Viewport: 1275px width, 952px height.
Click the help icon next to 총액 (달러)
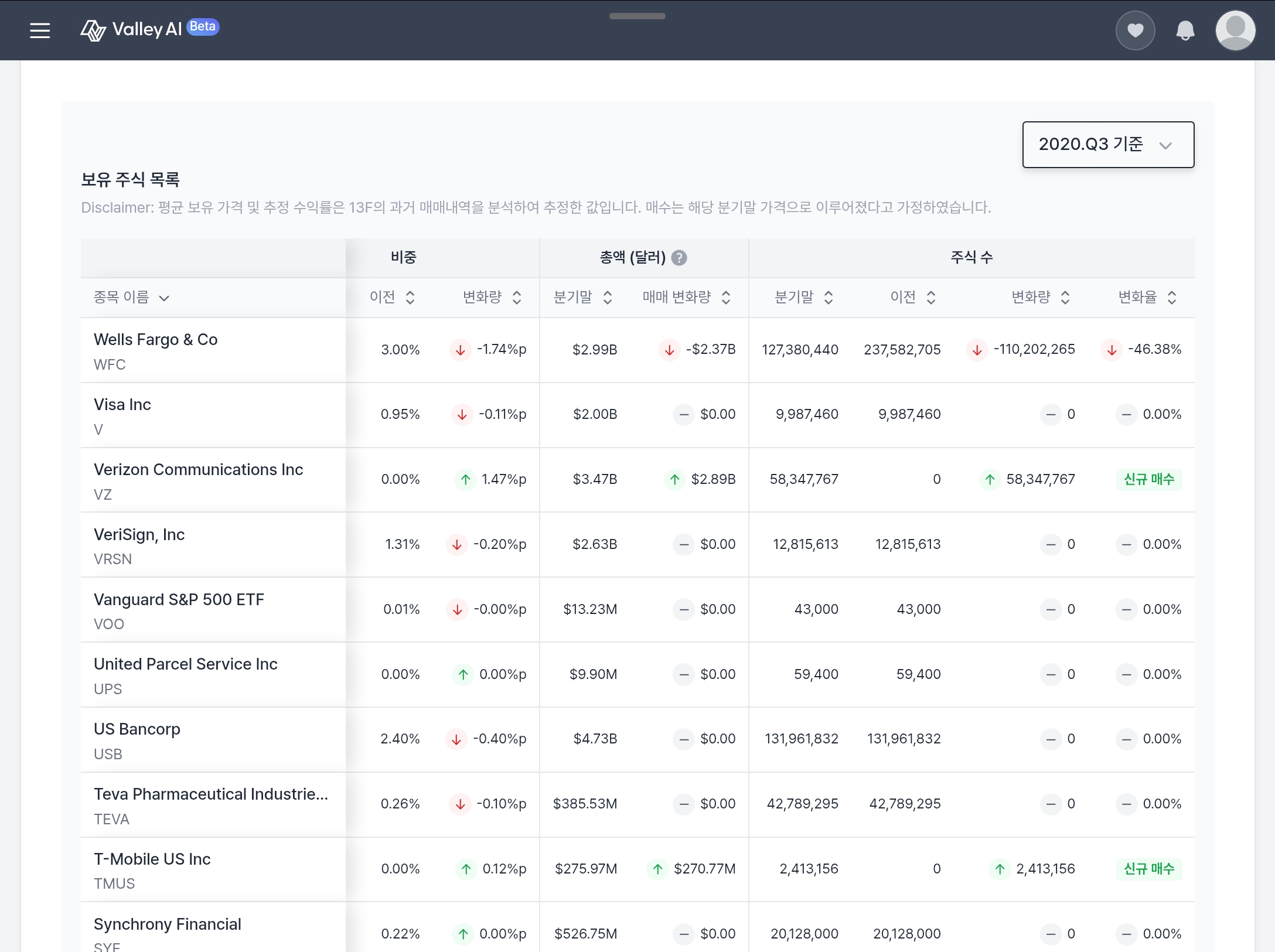point(679,258)
